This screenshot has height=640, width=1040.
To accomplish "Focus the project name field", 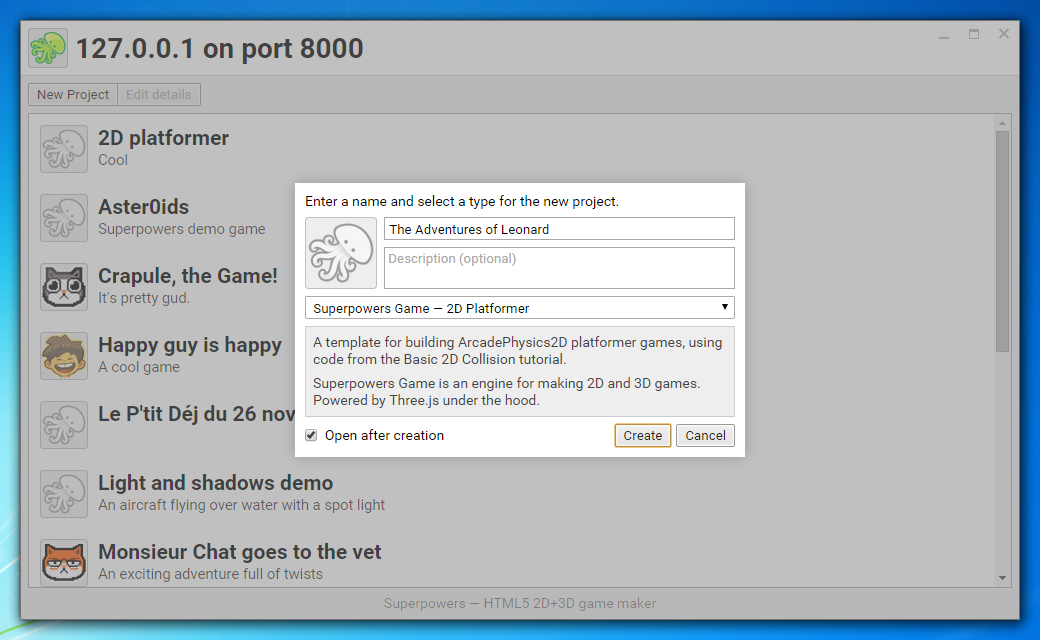I will click(x=559, y=229).
